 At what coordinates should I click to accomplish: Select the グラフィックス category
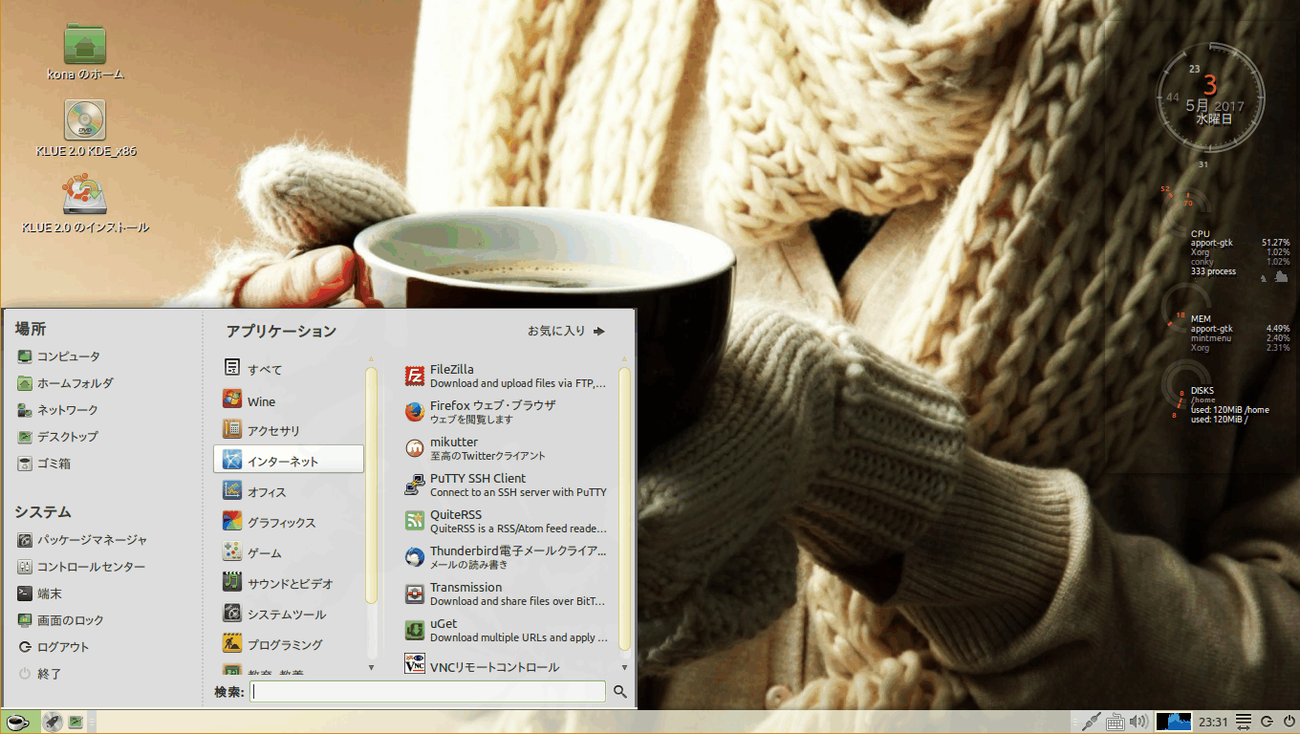[289, 522]
